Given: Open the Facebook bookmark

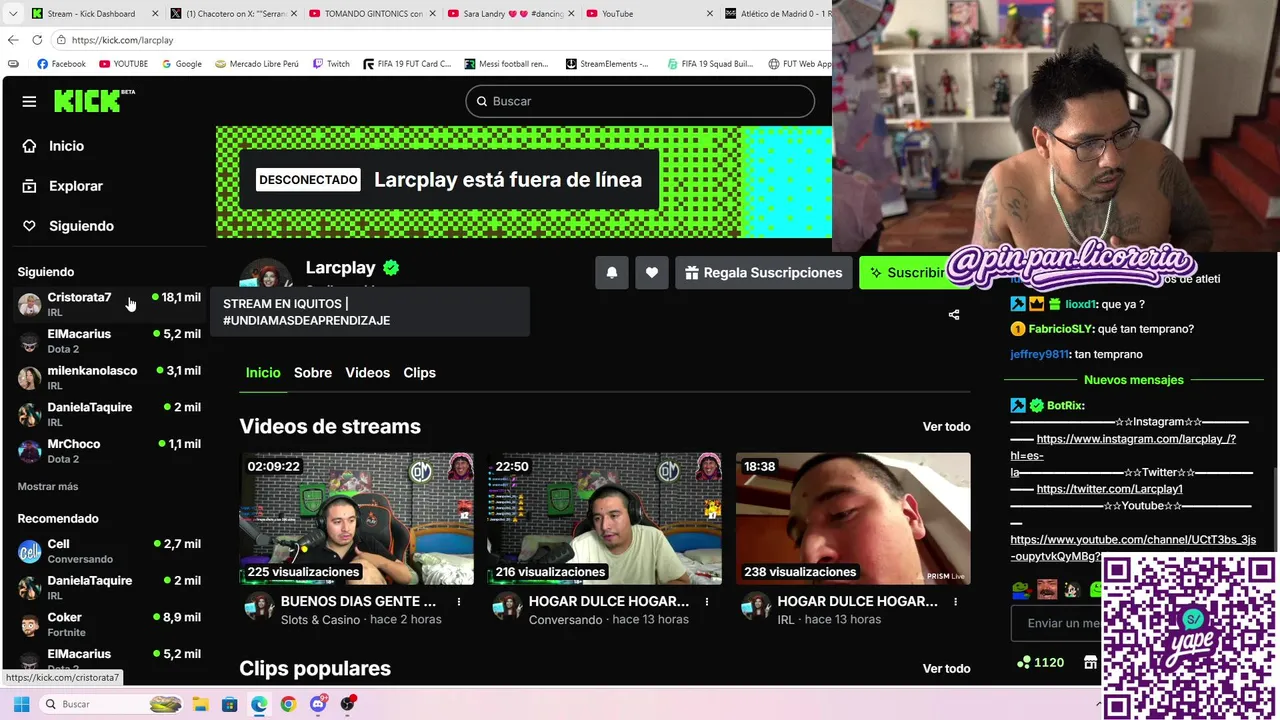Looking at the screenshot, I should 61,64.
